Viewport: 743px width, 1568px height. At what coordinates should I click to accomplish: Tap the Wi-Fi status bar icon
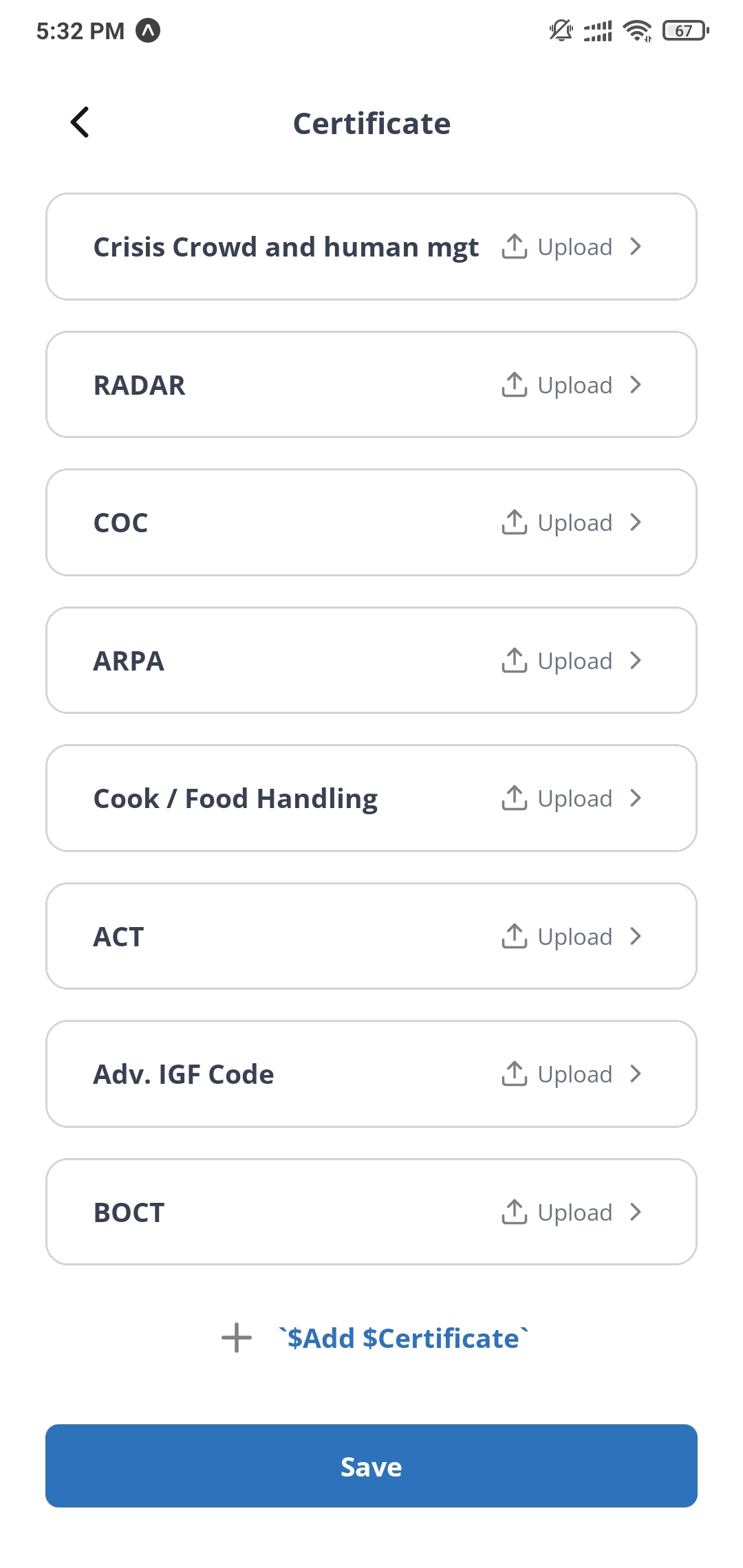pos(637,30)
